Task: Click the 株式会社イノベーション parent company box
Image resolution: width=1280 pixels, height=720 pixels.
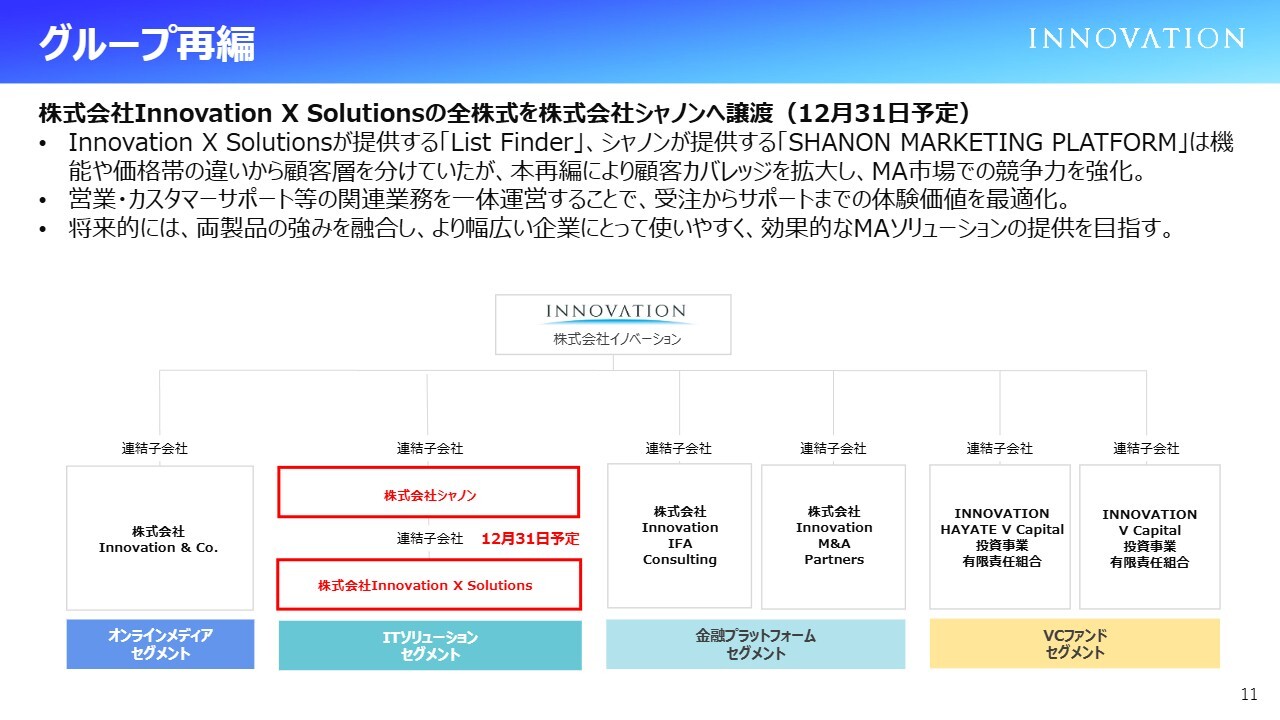Action: pyautogui.click(x=613, y=324)
